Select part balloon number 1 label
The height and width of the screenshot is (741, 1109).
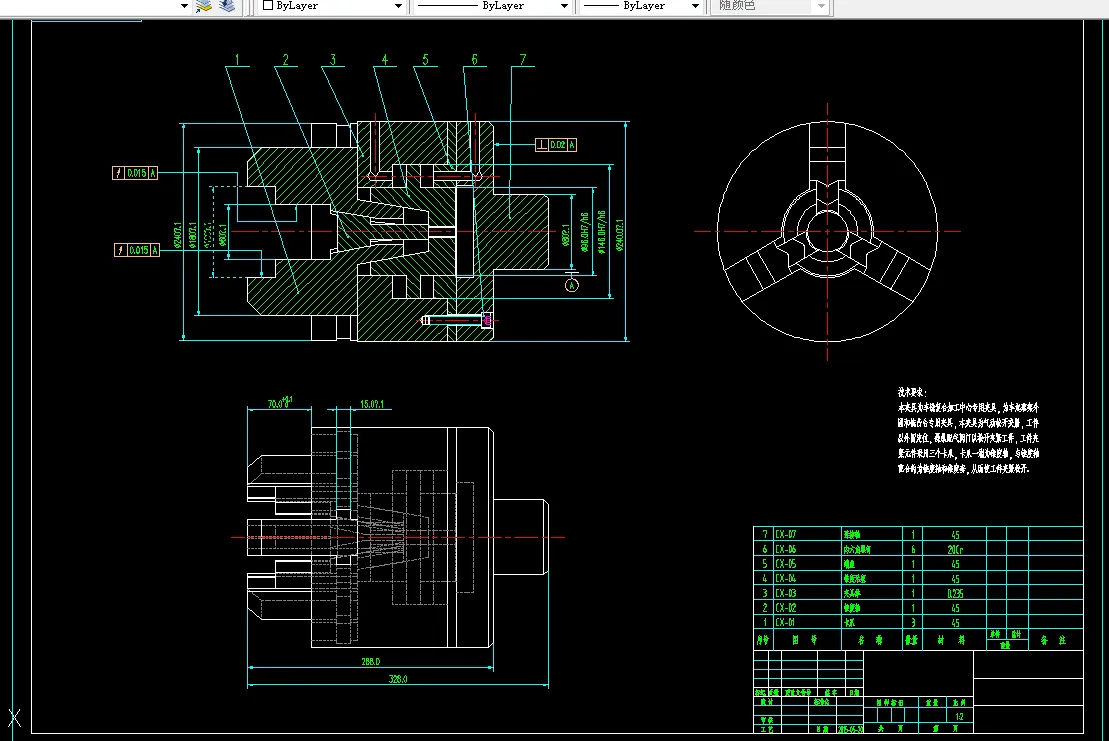237,60
